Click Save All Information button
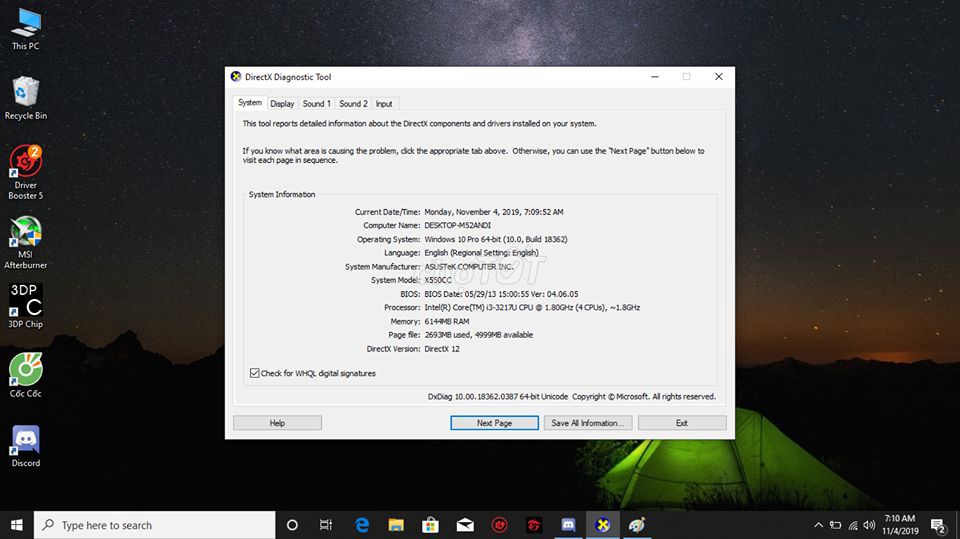Image resolution: width=960 pixels, height=539 pixels. click(x=588, y=423)
